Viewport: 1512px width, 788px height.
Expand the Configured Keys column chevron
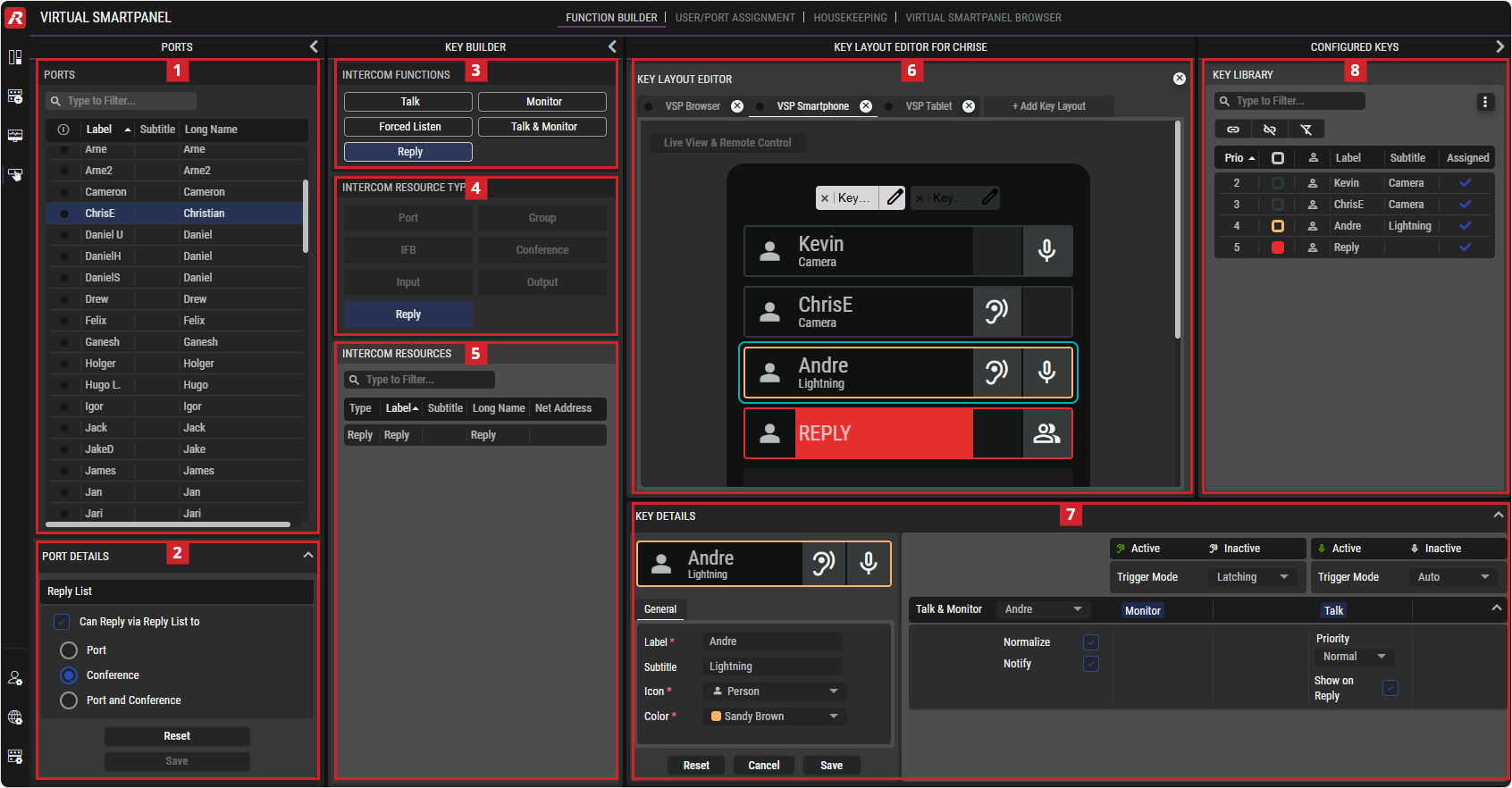point(1499,46)
